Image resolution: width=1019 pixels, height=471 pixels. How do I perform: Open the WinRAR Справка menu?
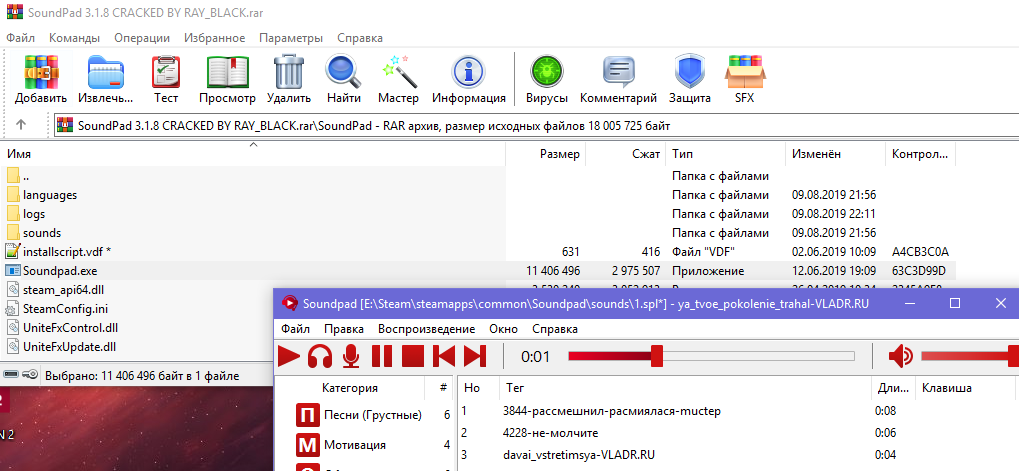(359, 38)
